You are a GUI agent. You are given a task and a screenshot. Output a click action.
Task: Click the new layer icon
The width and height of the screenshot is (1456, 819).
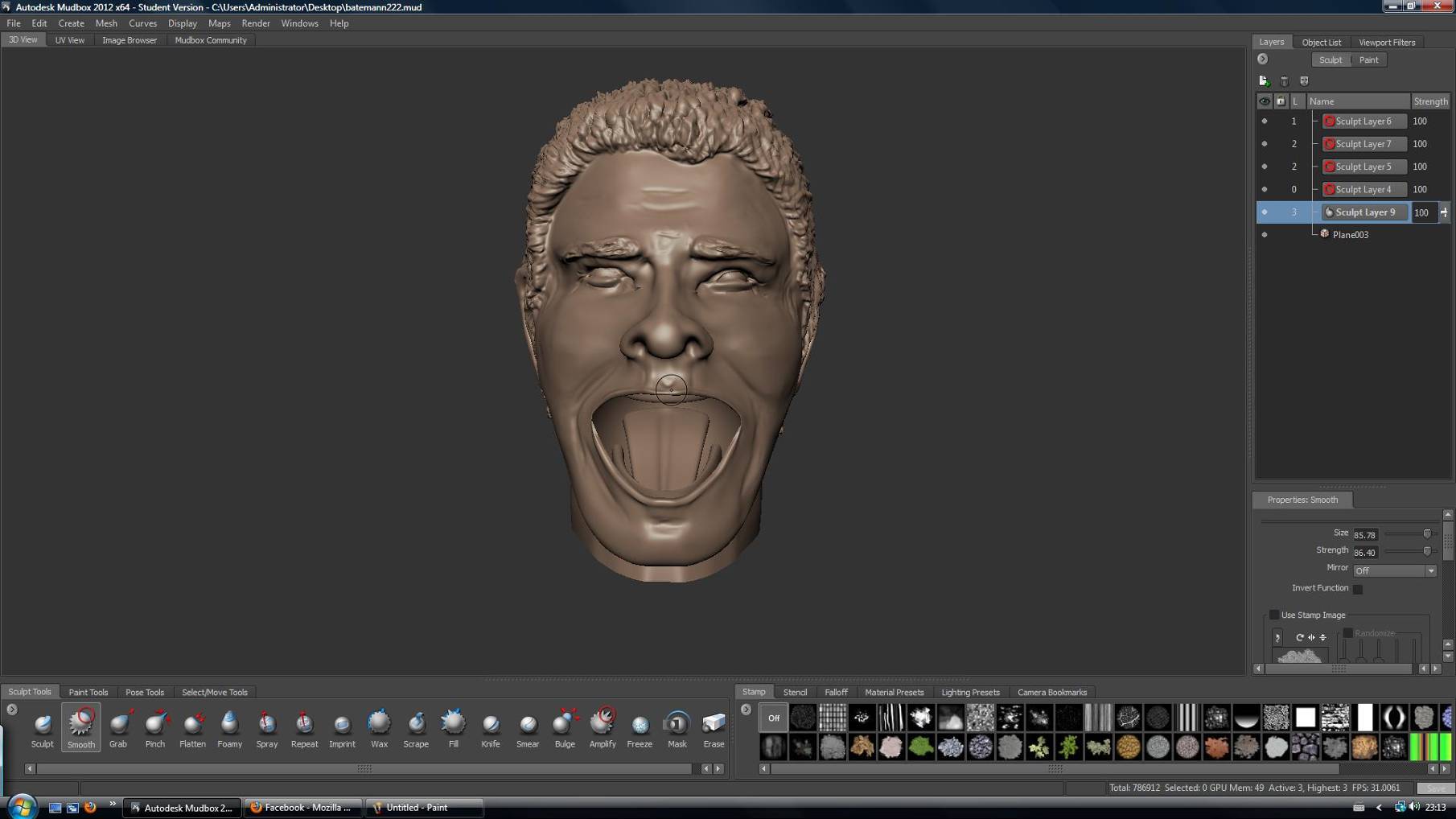coord(1264,81)
